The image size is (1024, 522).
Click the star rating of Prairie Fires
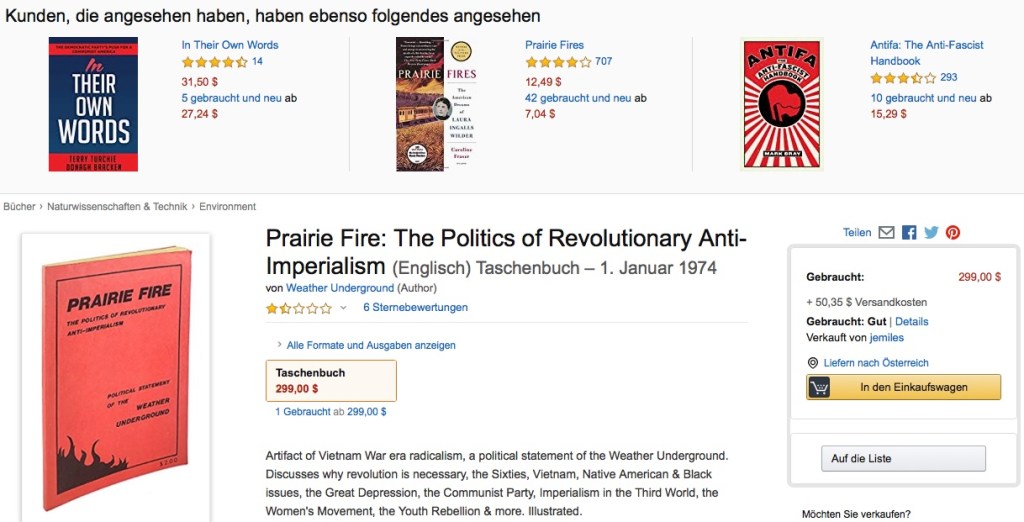tap(558, 62)
